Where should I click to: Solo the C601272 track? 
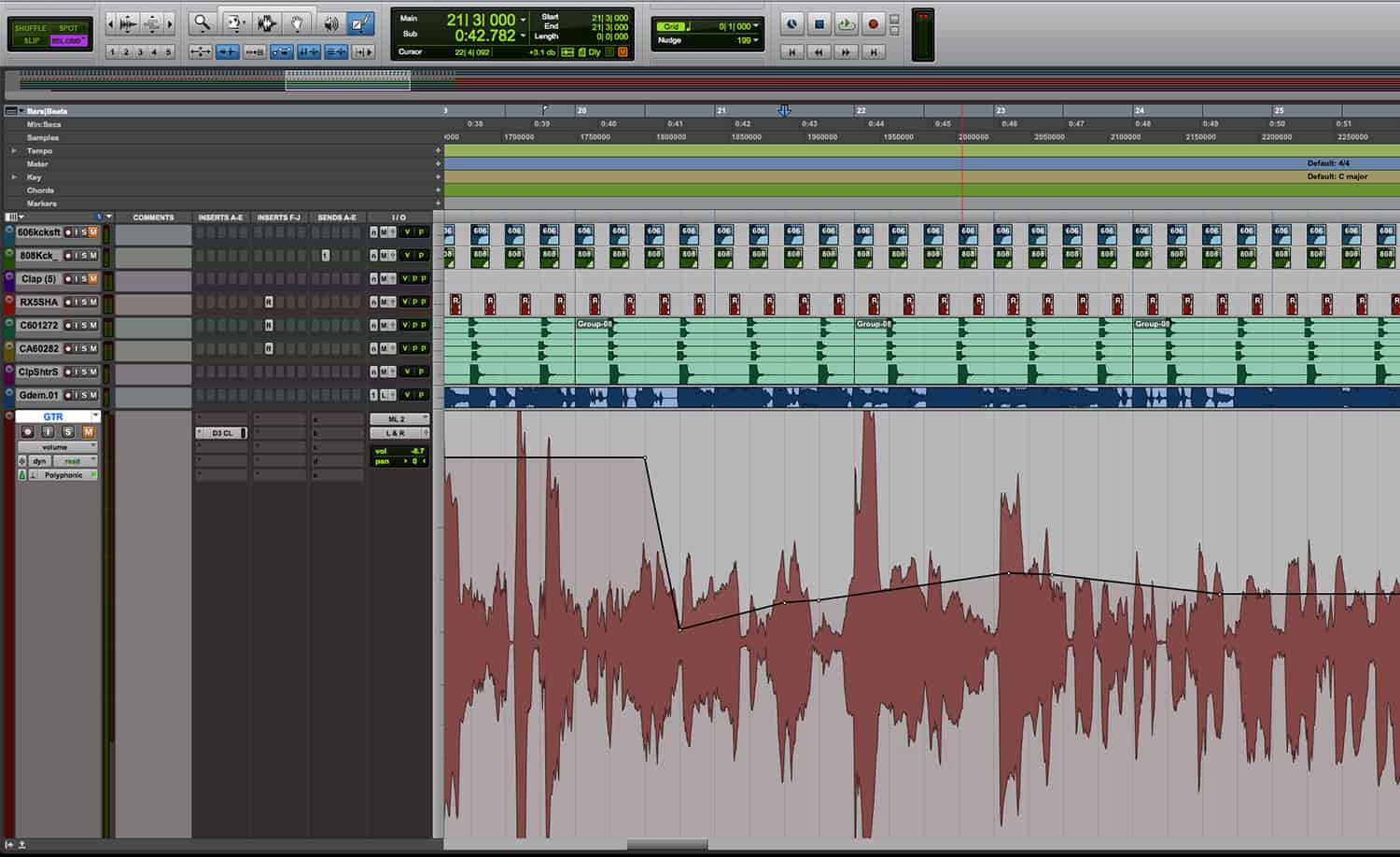[83, 326]
